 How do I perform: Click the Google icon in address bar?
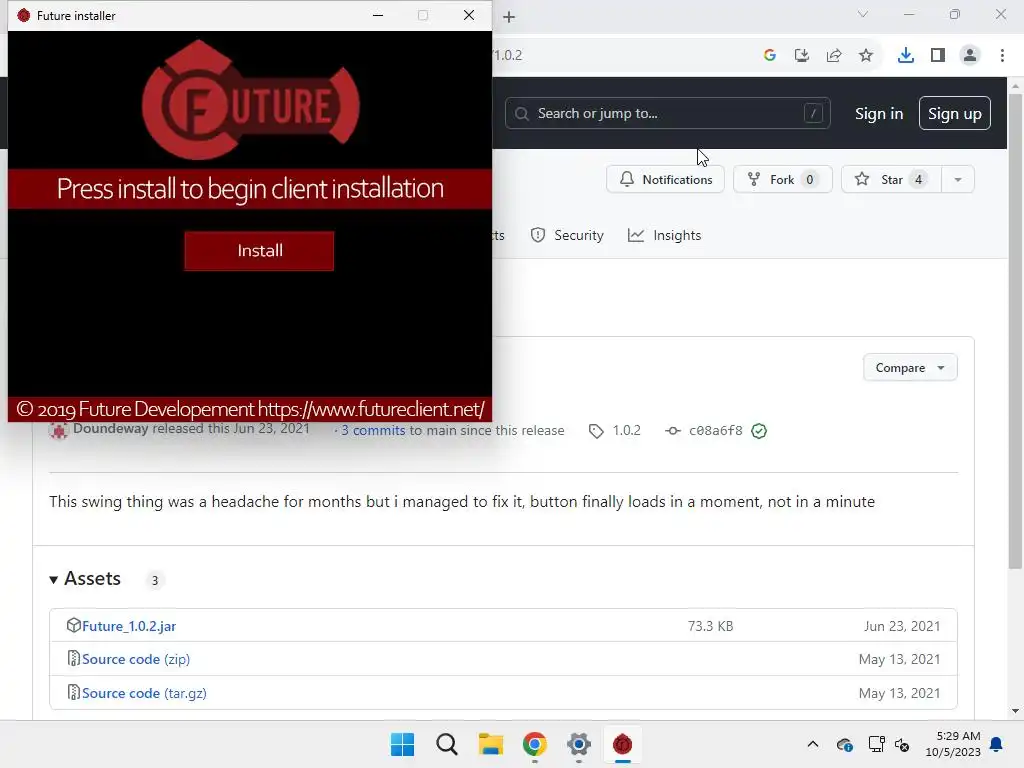click(x=770, y=56)
